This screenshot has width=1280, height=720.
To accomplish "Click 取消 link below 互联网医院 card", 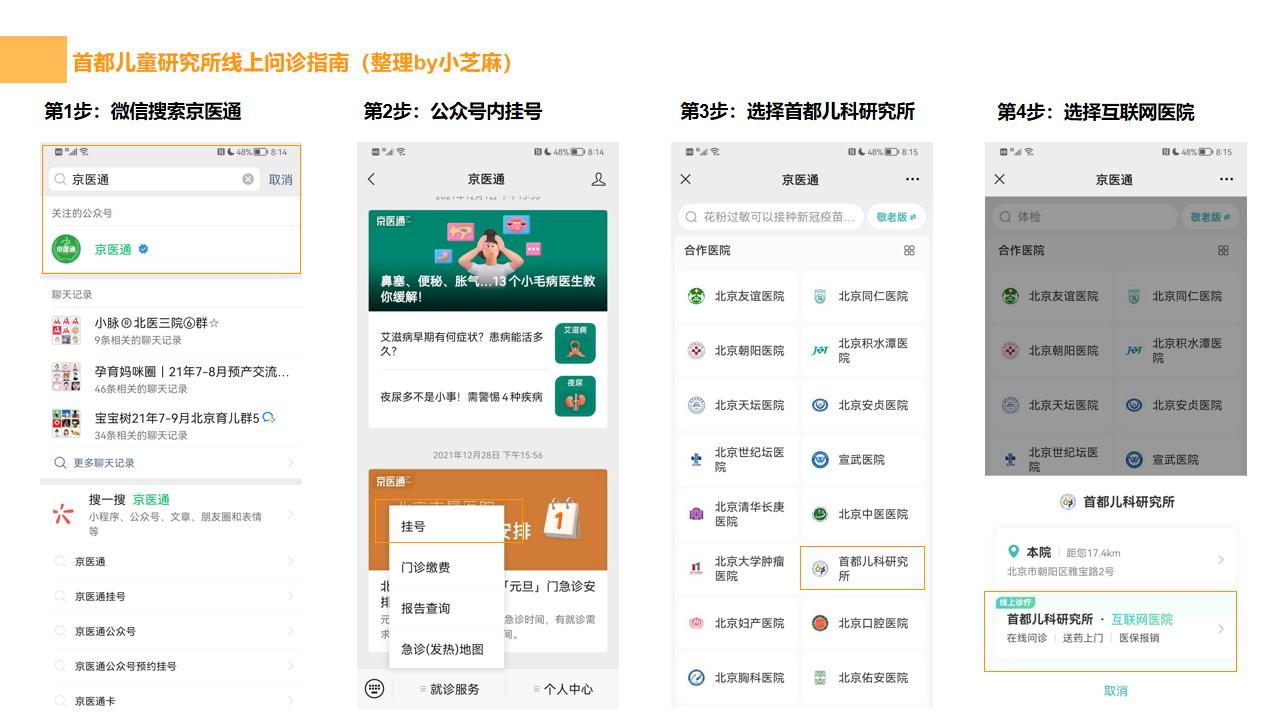I will (x=1116, y=691).
